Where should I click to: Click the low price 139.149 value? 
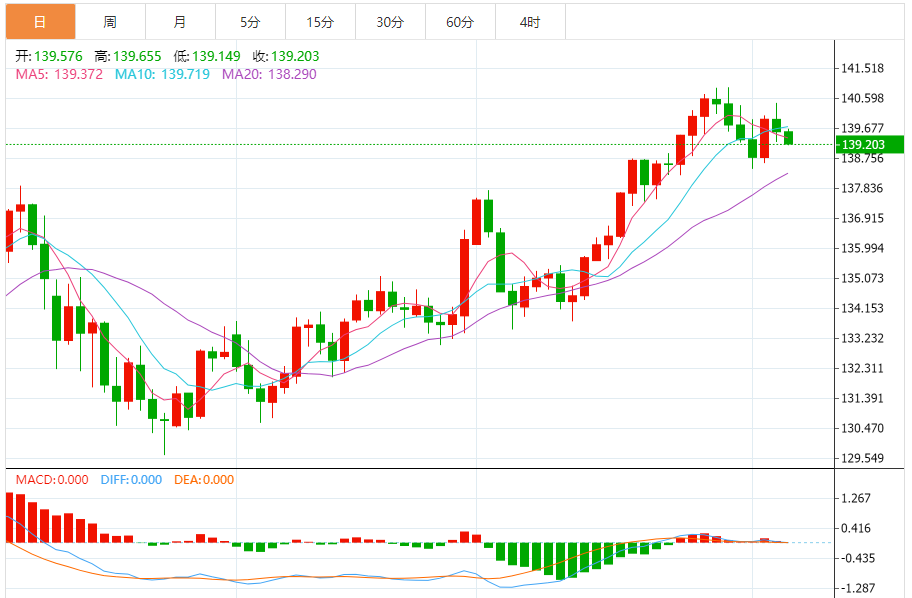tap(216, 56)
